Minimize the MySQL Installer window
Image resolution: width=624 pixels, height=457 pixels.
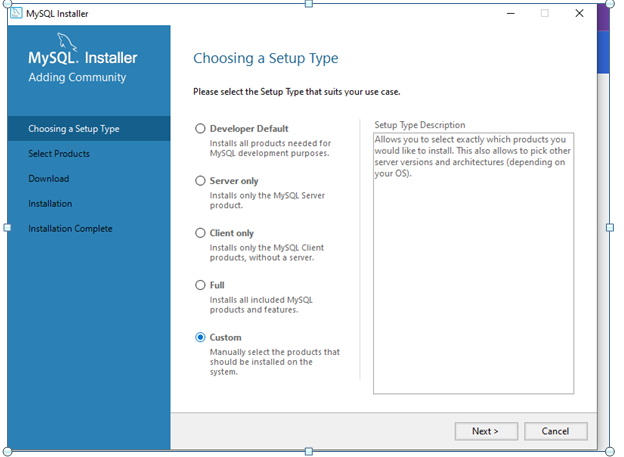(x=511, y=13)
